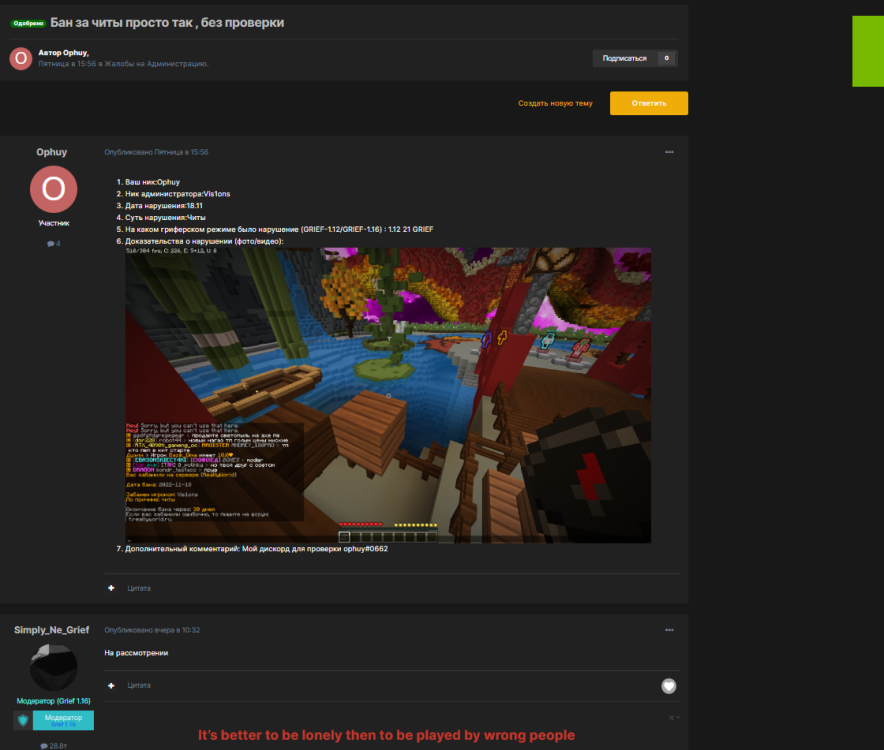Click the Подписаться follow button
The height and width of the screenshot is (750, 884).
tap(625, 58)
